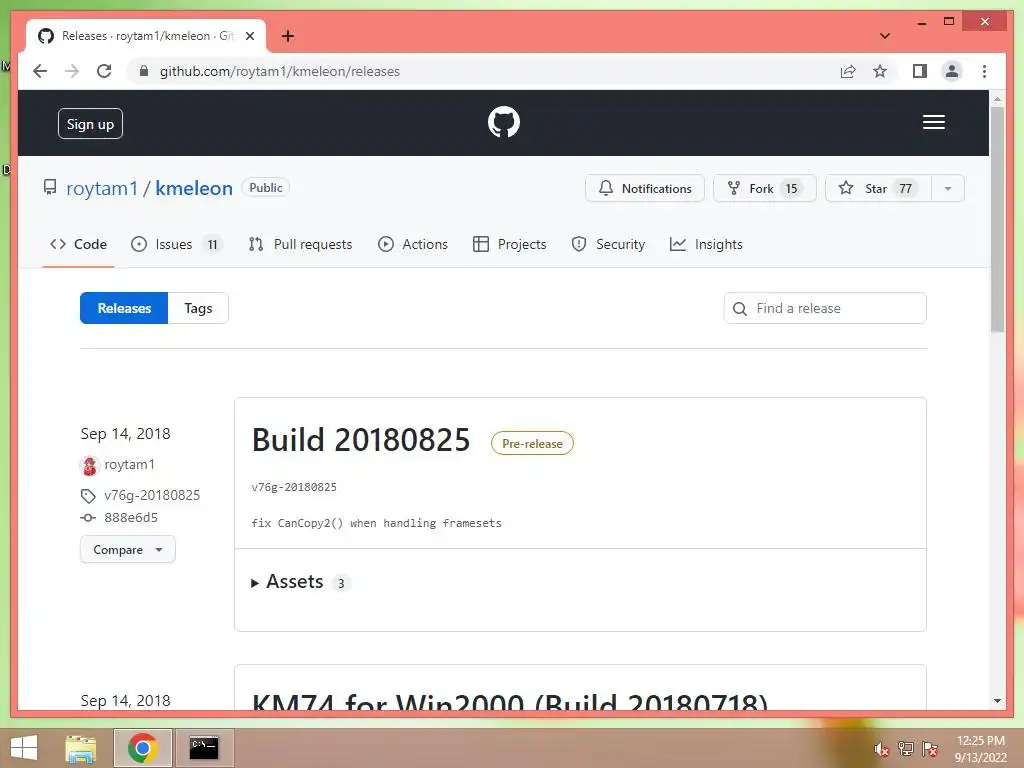Screen dimensions: 1024x768
Task: Open the Command Prompt taskbar icon
Action: pos(204,748)
